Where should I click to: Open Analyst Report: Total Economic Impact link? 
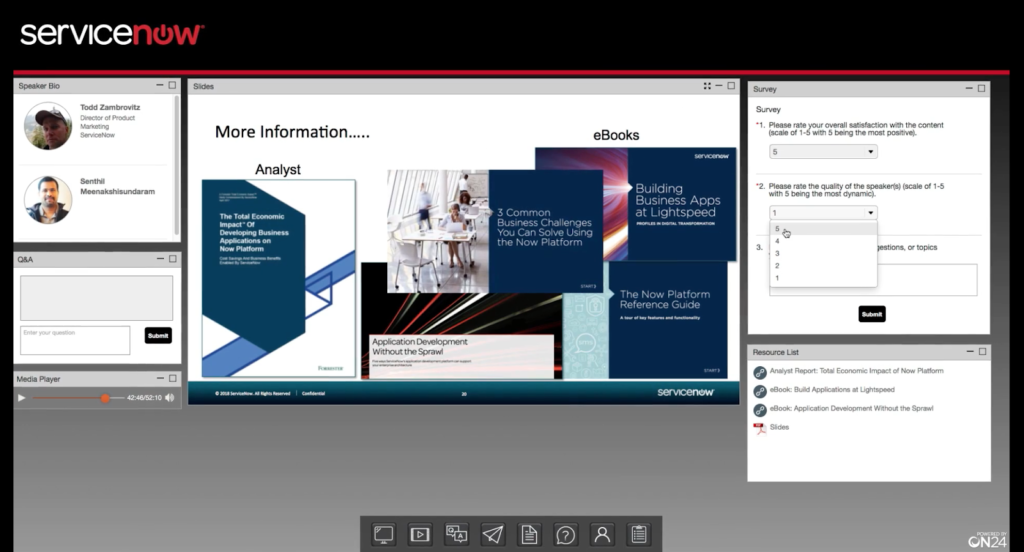(x=856, y=370)
